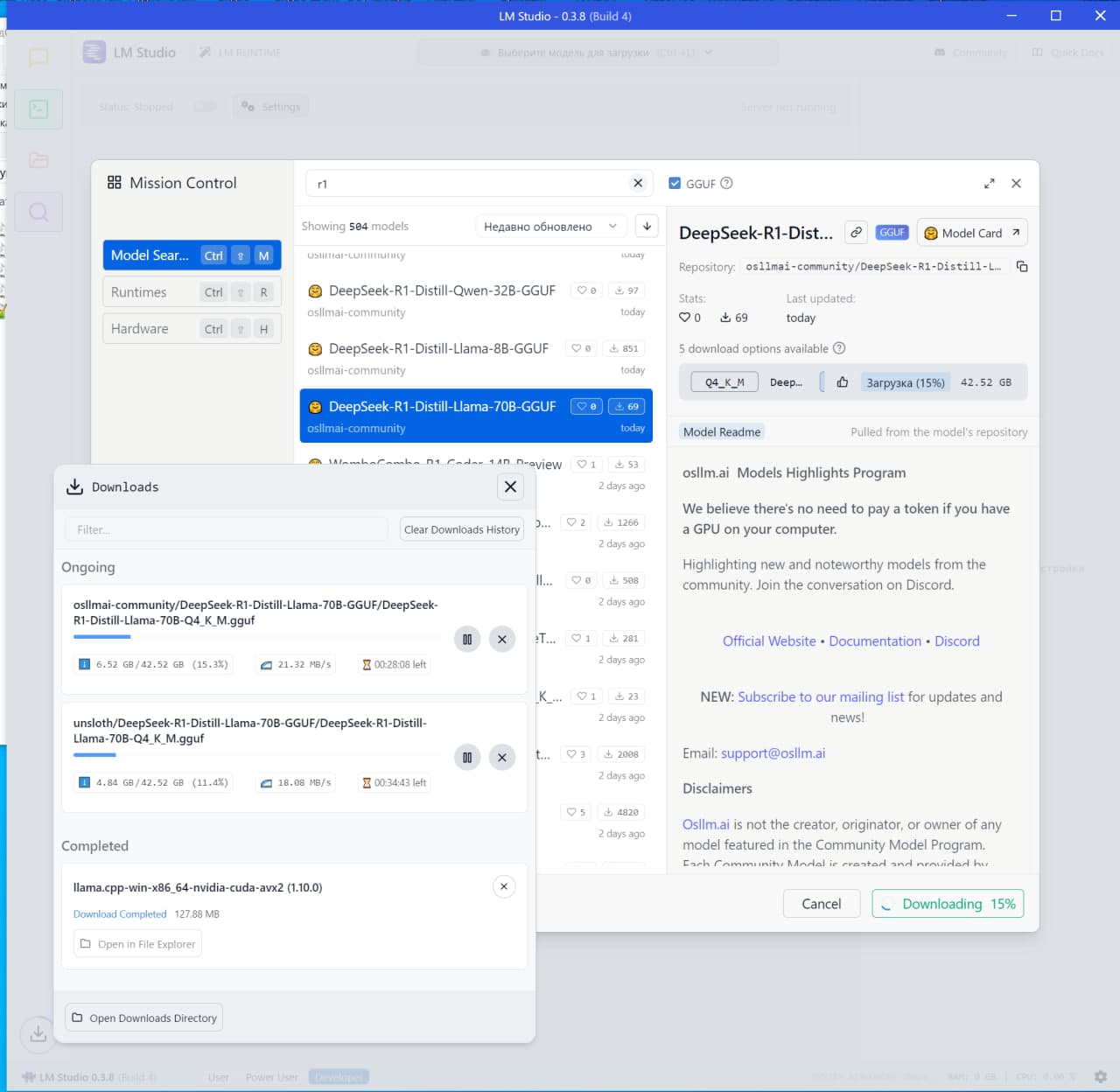Open the model loader dropdown at top
This screenshot has height=1092, width=1120.
[597, 52]
